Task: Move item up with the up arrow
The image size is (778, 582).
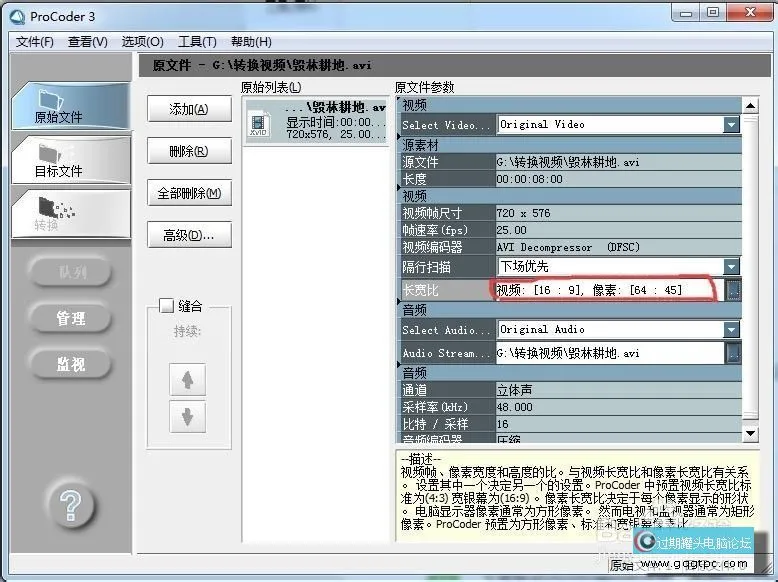Action: pyautogui.click(x=188, y=380)
